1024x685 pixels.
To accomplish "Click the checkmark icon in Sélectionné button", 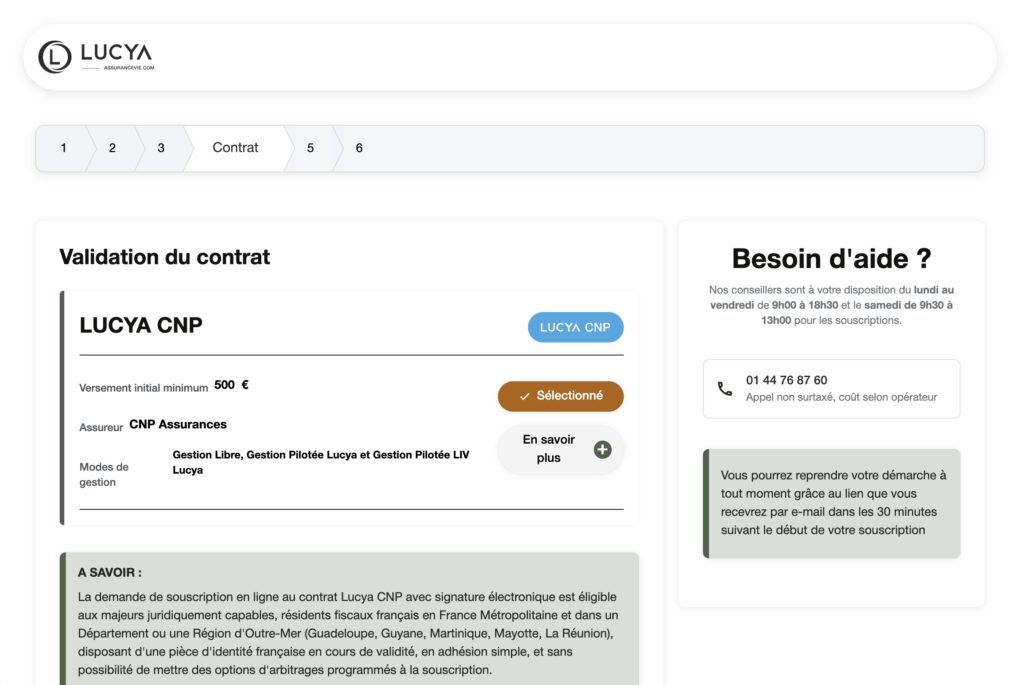I will click(x=525, y=396).
